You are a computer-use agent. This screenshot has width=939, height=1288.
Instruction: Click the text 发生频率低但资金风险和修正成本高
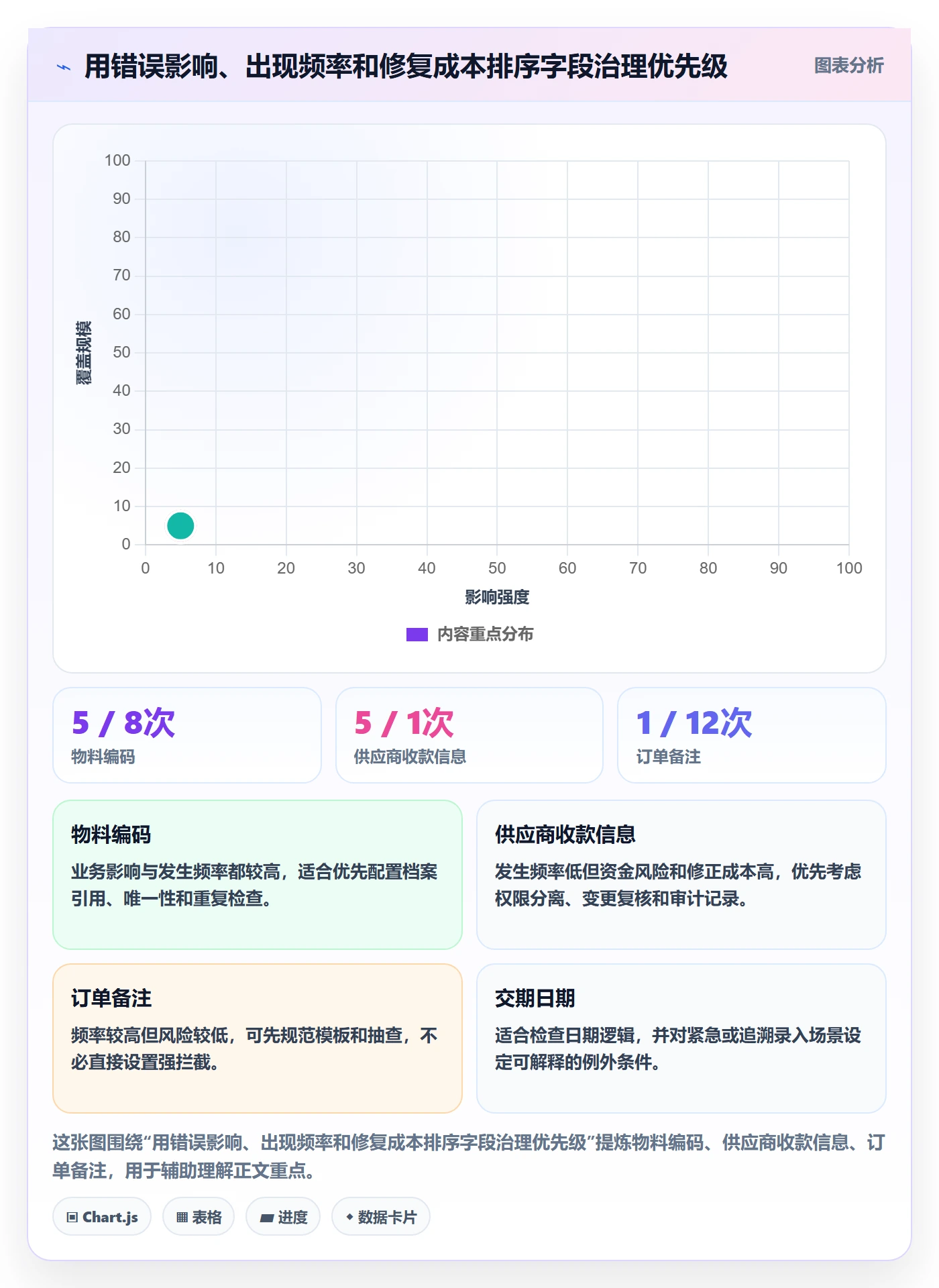click(634, 871)
